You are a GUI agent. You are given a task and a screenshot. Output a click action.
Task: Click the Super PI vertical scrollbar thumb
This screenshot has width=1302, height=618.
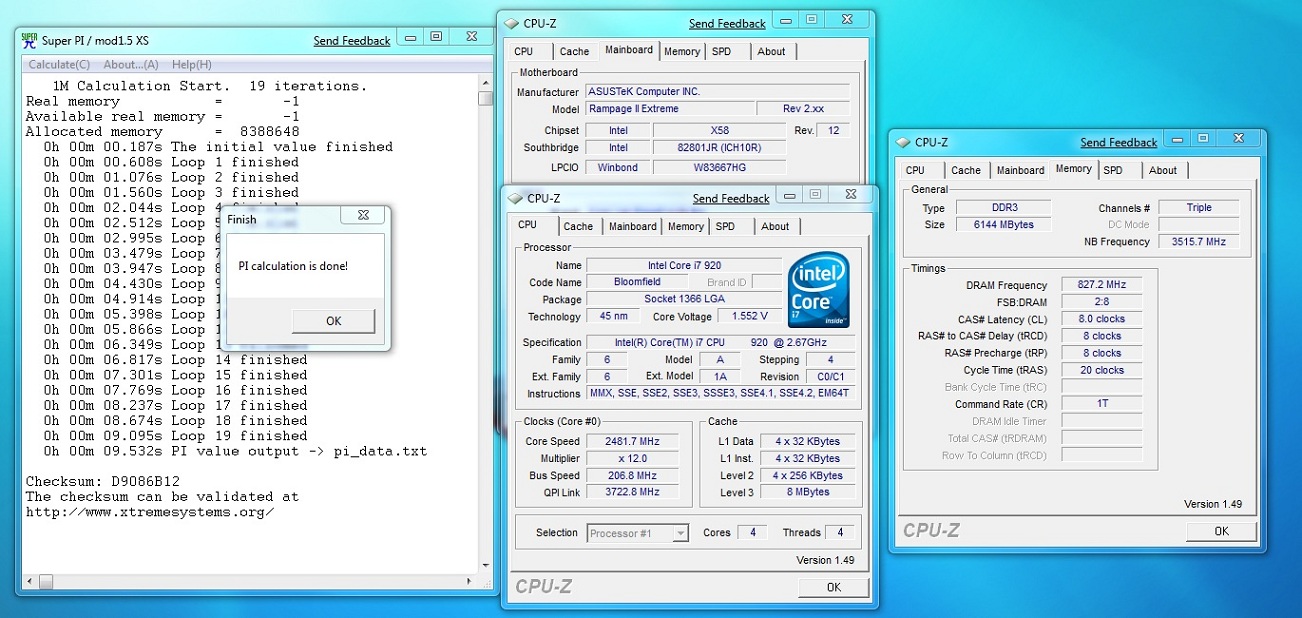(485, 98)
